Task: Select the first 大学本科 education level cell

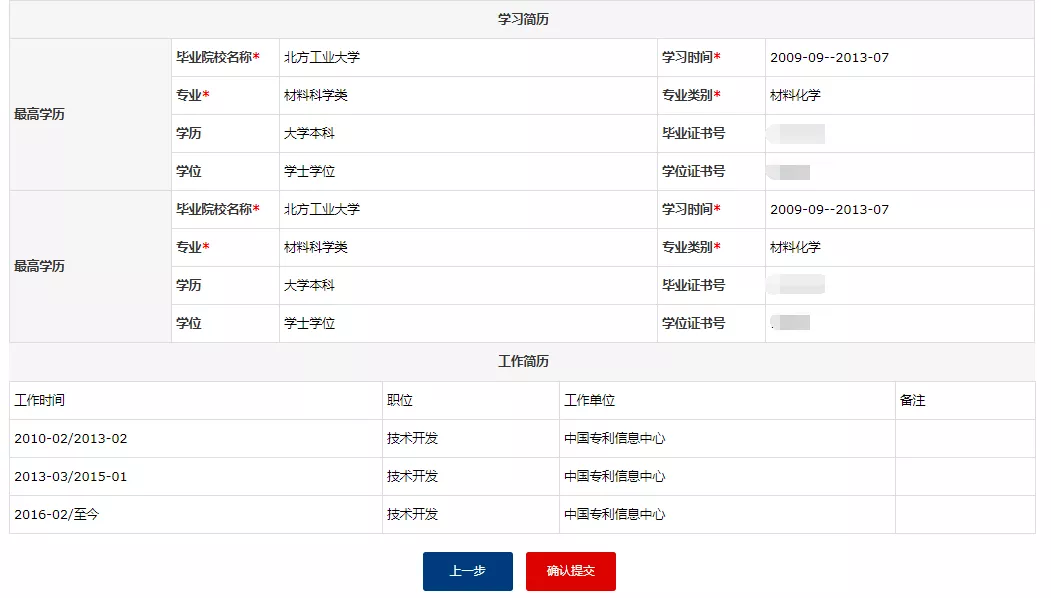Action: (x=311, y=133)
